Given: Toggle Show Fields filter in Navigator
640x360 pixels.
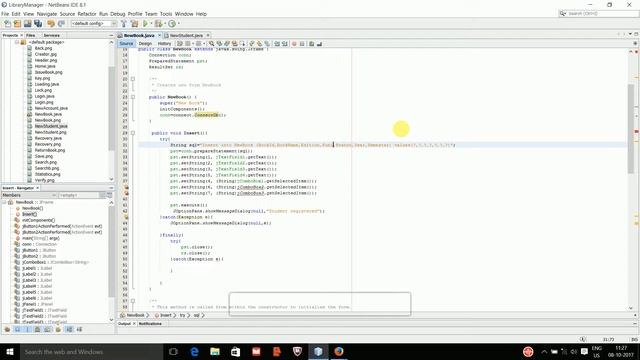Looking at the screenshot, I should point(18,329).
